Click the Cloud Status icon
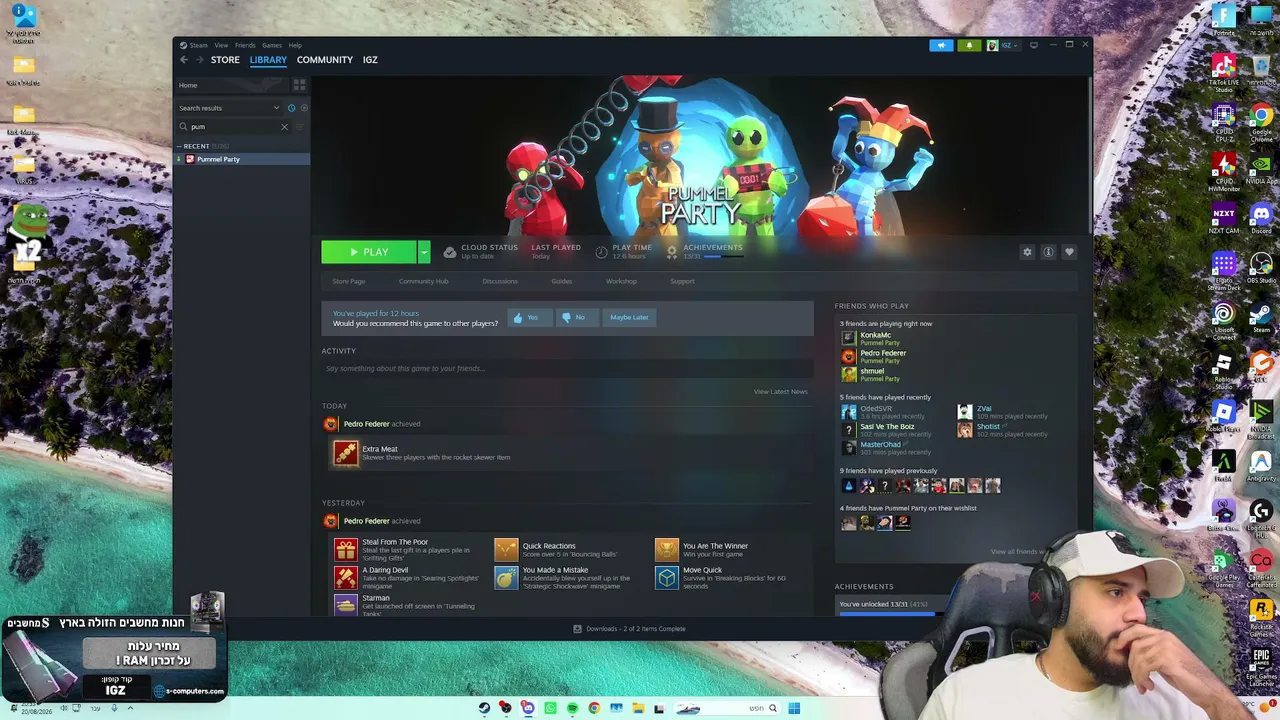The width and height of the screenshot is (1280, 720). click(450, 252)
